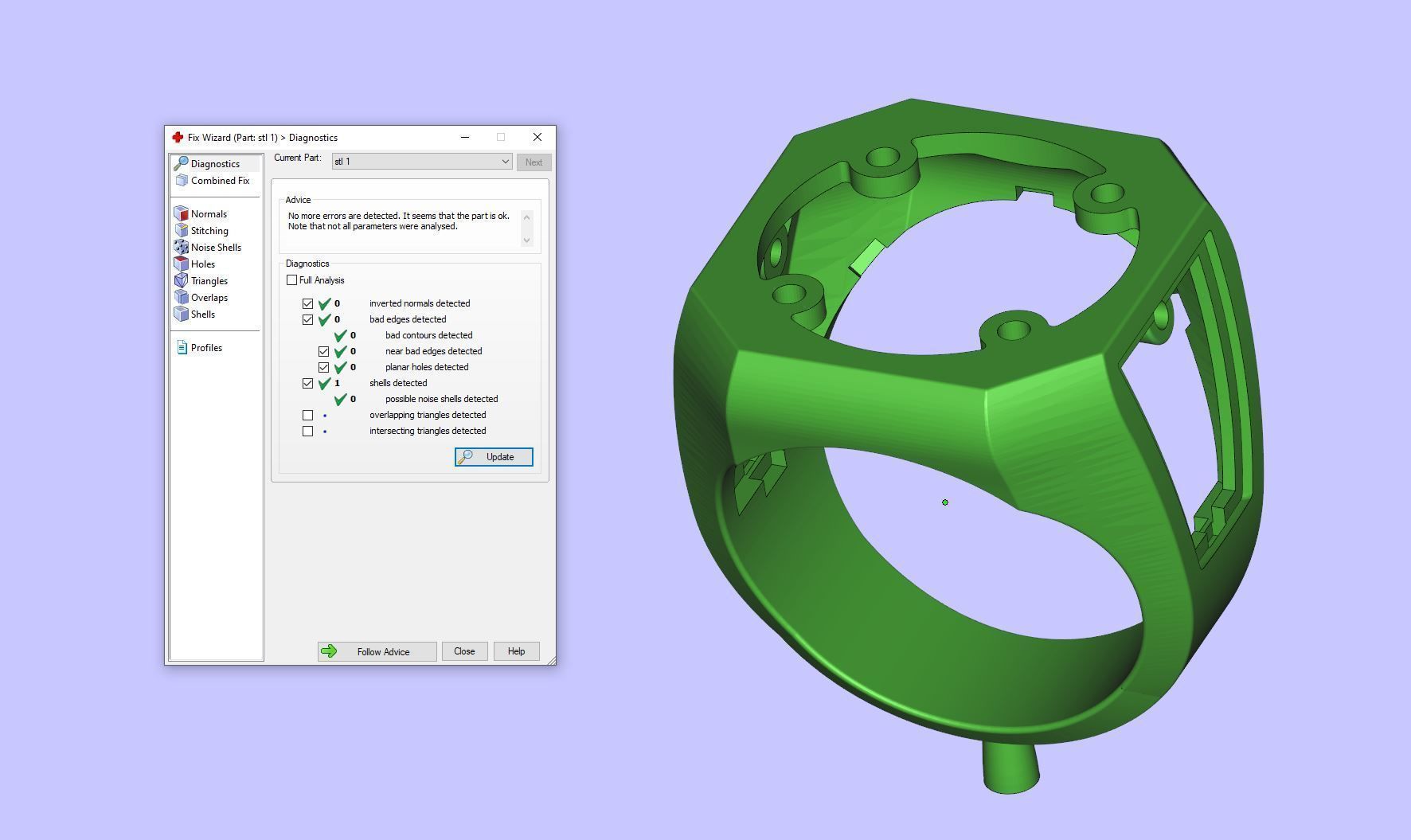Viewport: 1411px width, 840px height.
Task: Close the Fix Wizard with the X button
Action: point(537,137)
